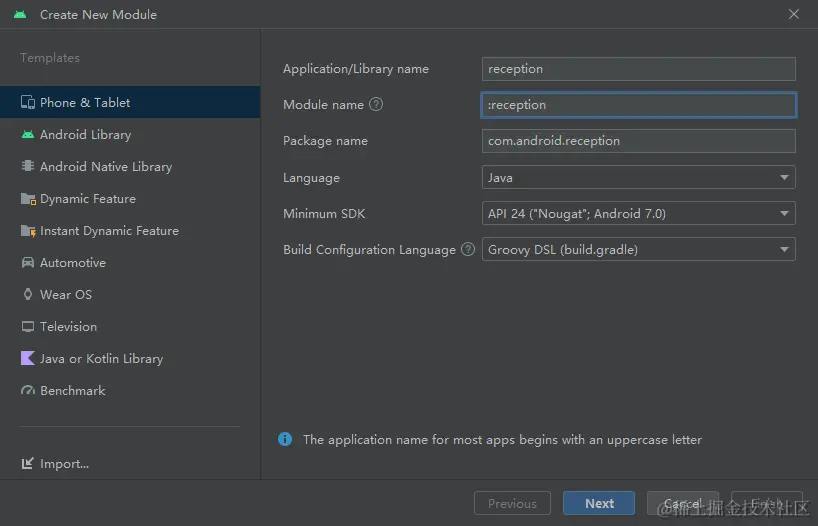
Task: Click the Android Native Library chip icon
Action: click(28, 166)
